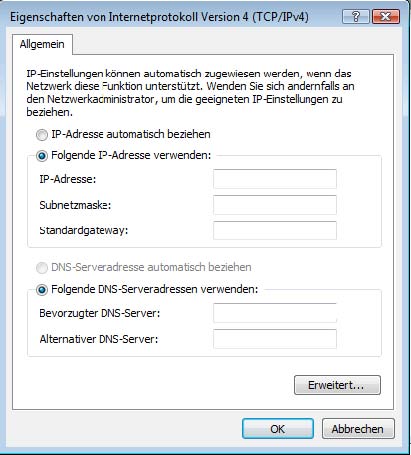Click the IP-Adresse automatisch beziehen label
Viewport: 411px width, 455px height.
(131, 134)
